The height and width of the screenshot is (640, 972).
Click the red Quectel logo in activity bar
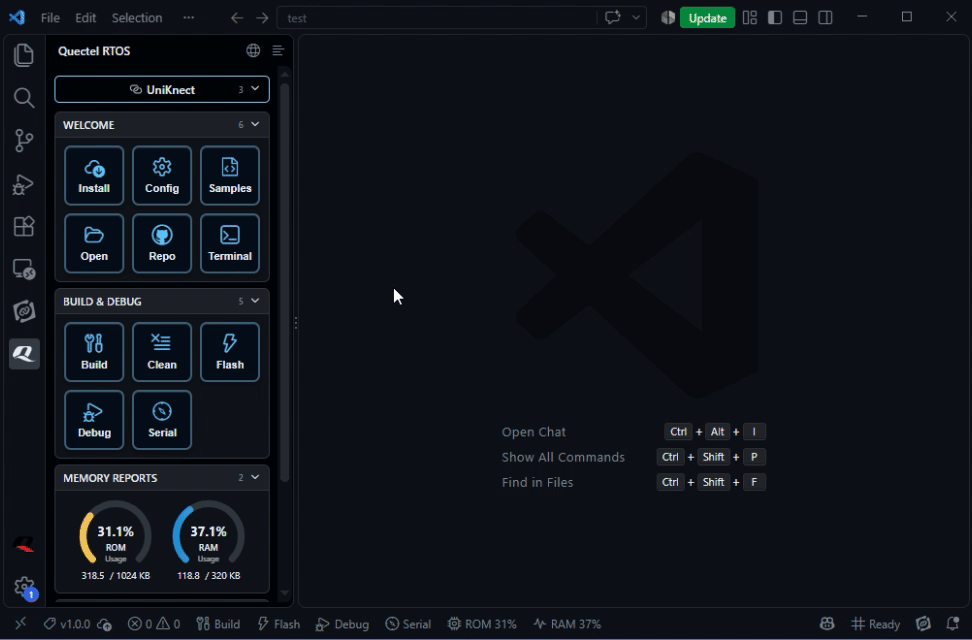(24, 544)
